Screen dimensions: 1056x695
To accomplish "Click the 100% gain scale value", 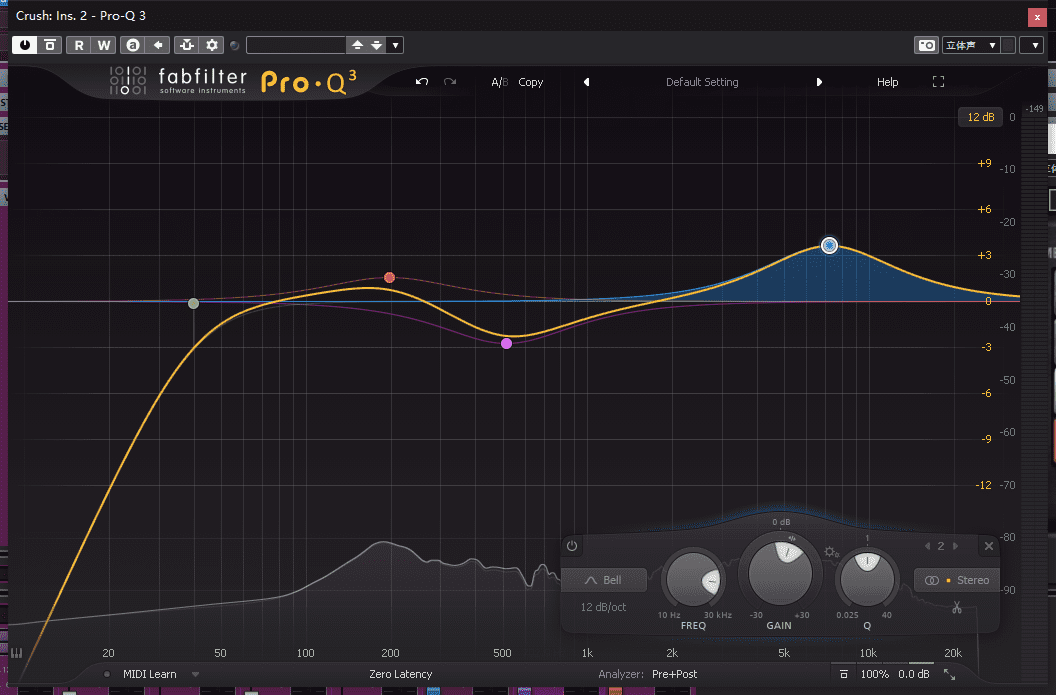I will coord(874,674).
